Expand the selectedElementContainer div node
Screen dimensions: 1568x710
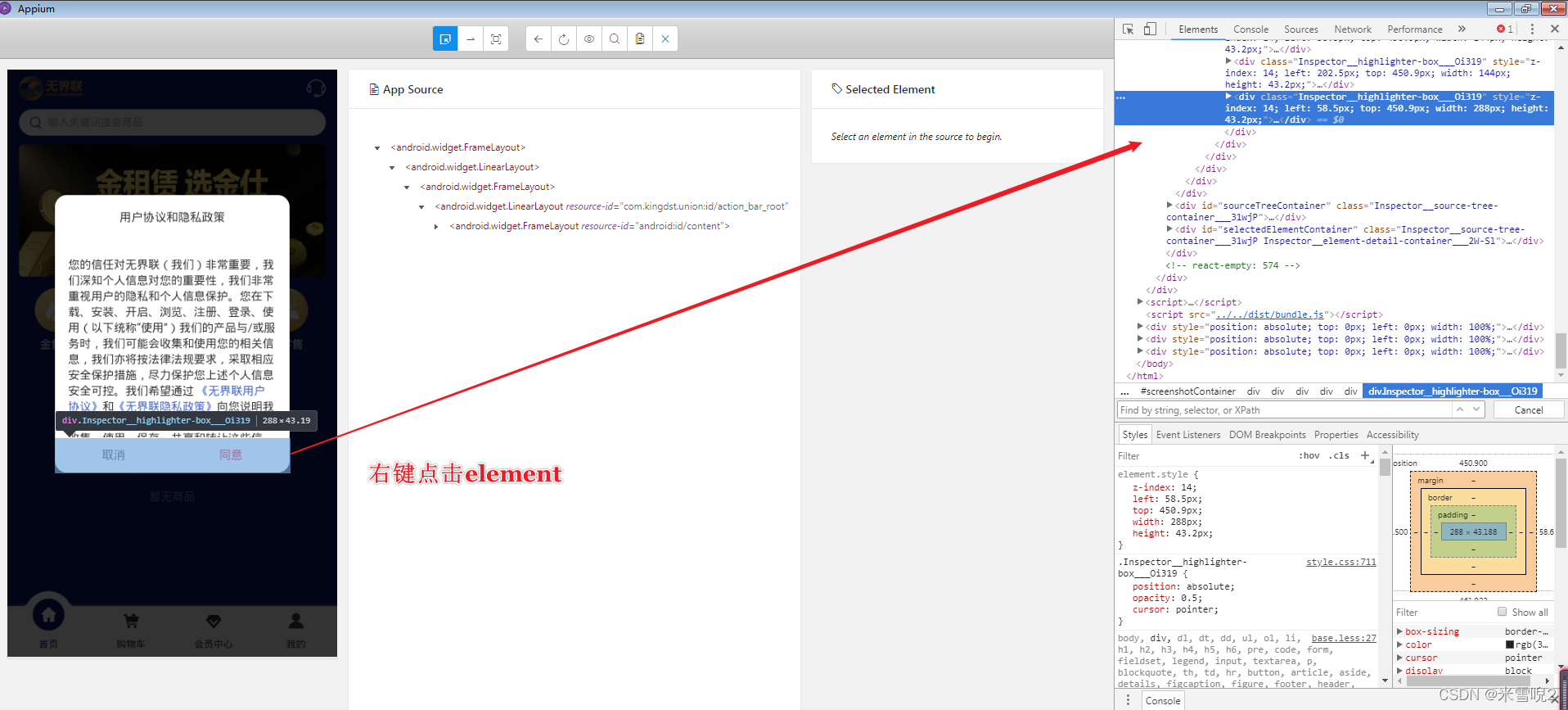(x=1169, y=228)
